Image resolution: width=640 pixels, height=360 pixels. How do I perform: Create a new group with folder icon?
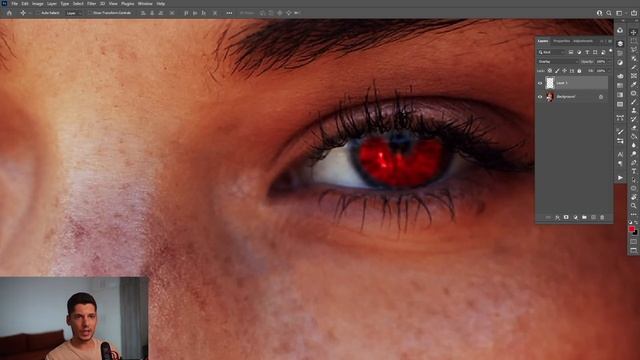click(x=584, y=218)
